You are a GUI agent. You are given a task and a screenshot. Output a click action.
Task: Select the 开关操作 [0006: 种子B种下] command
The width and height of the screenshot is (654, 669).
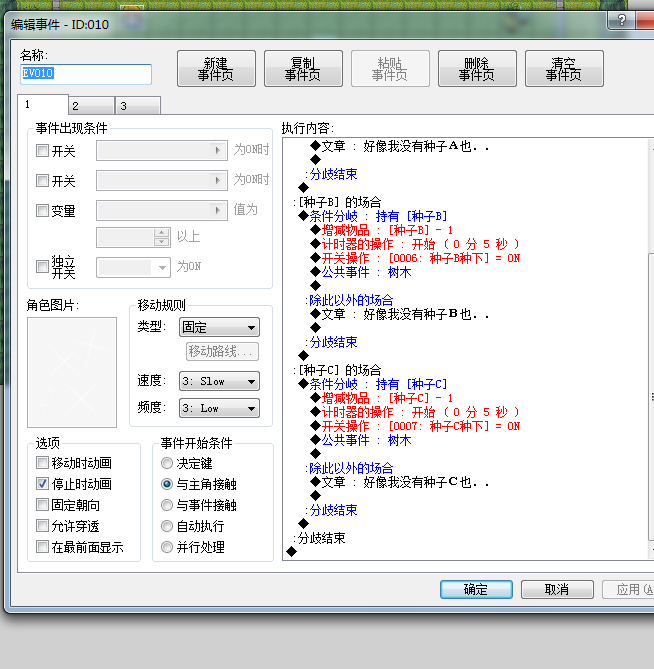point(415,258)
